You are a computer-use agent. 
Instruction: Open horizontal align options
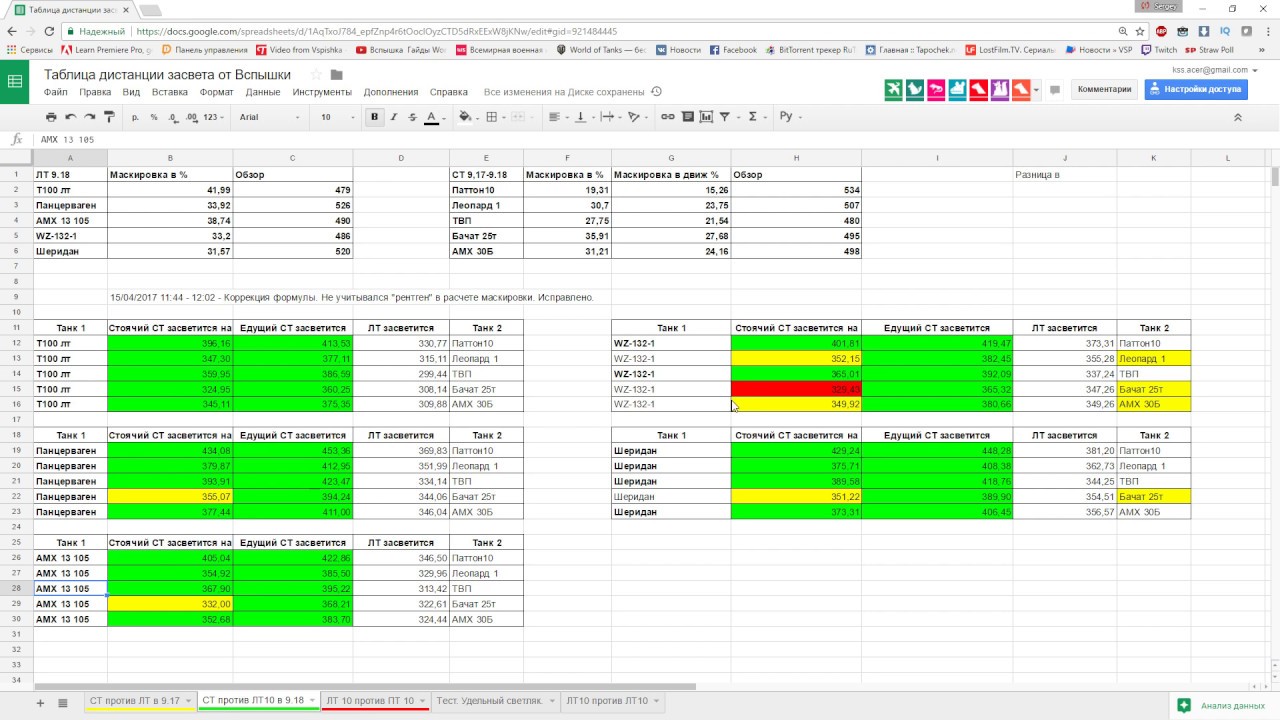555,117
